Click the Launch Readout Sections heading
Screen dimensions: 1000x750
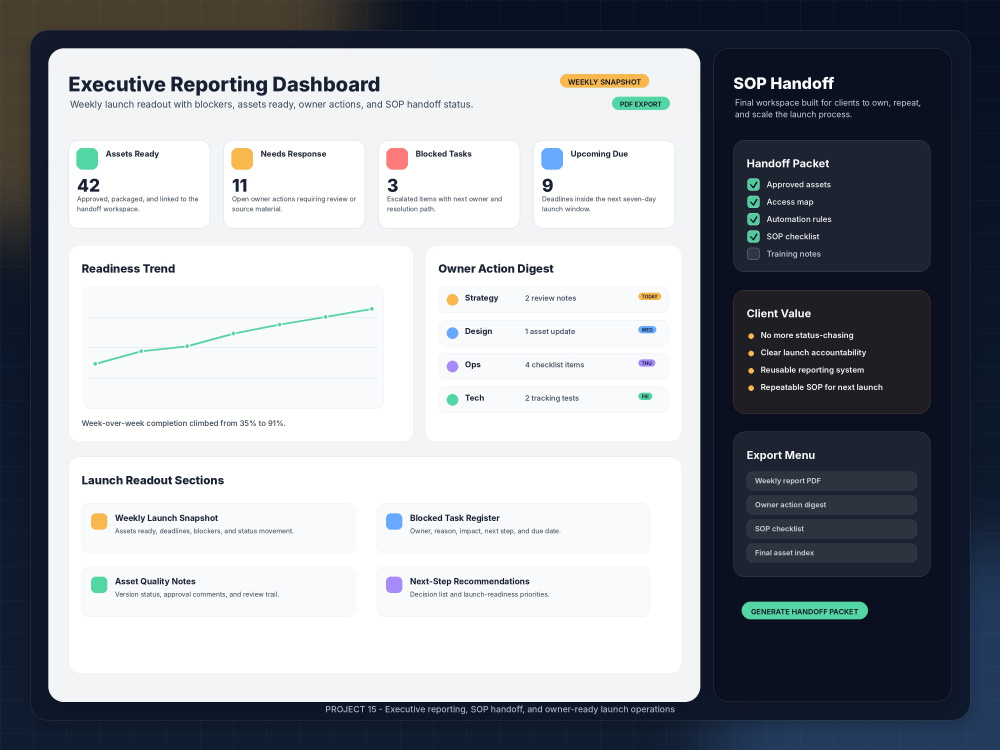point(152,480)
